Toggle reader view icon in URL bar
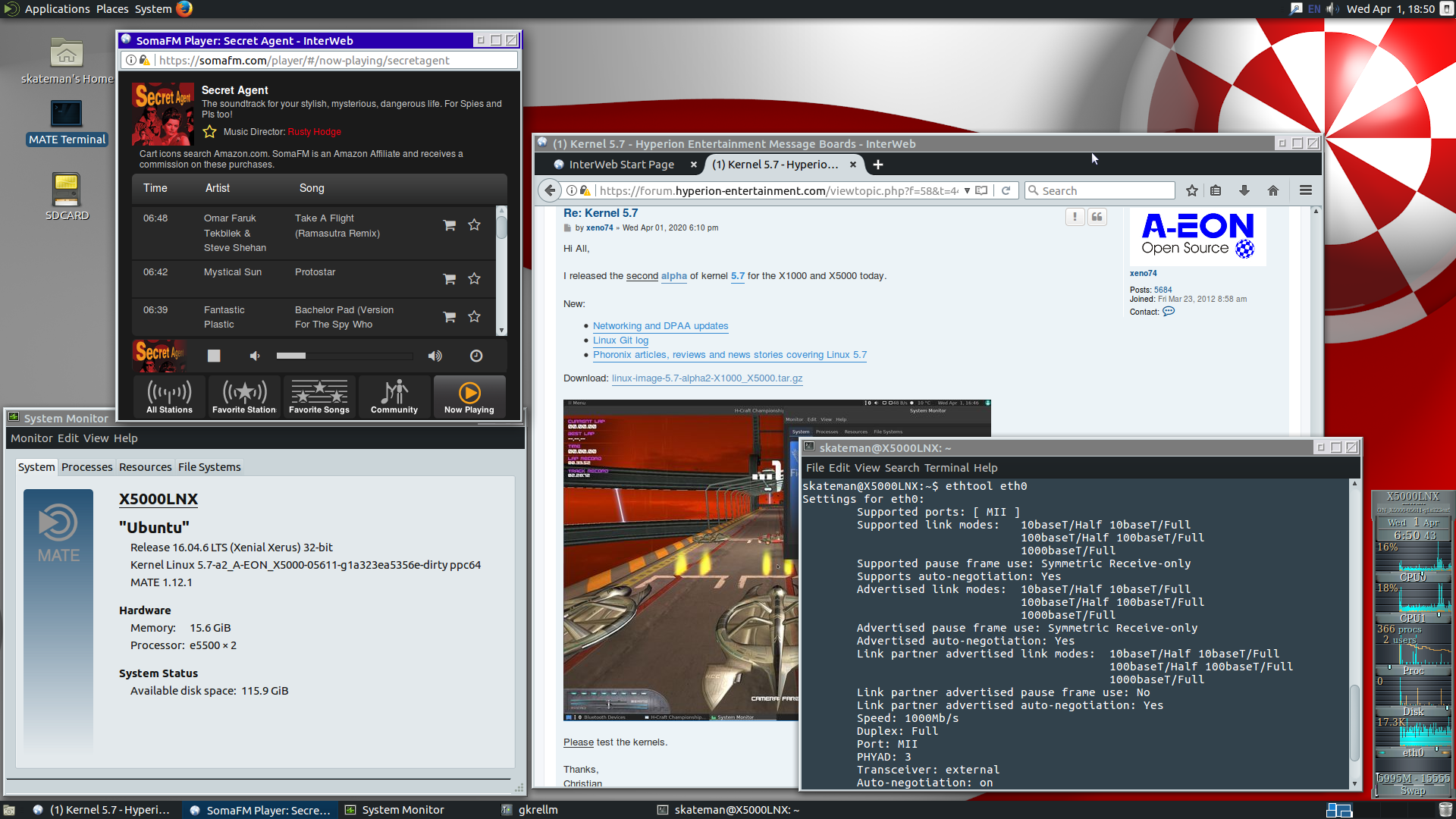 click(x=981, y=190)
